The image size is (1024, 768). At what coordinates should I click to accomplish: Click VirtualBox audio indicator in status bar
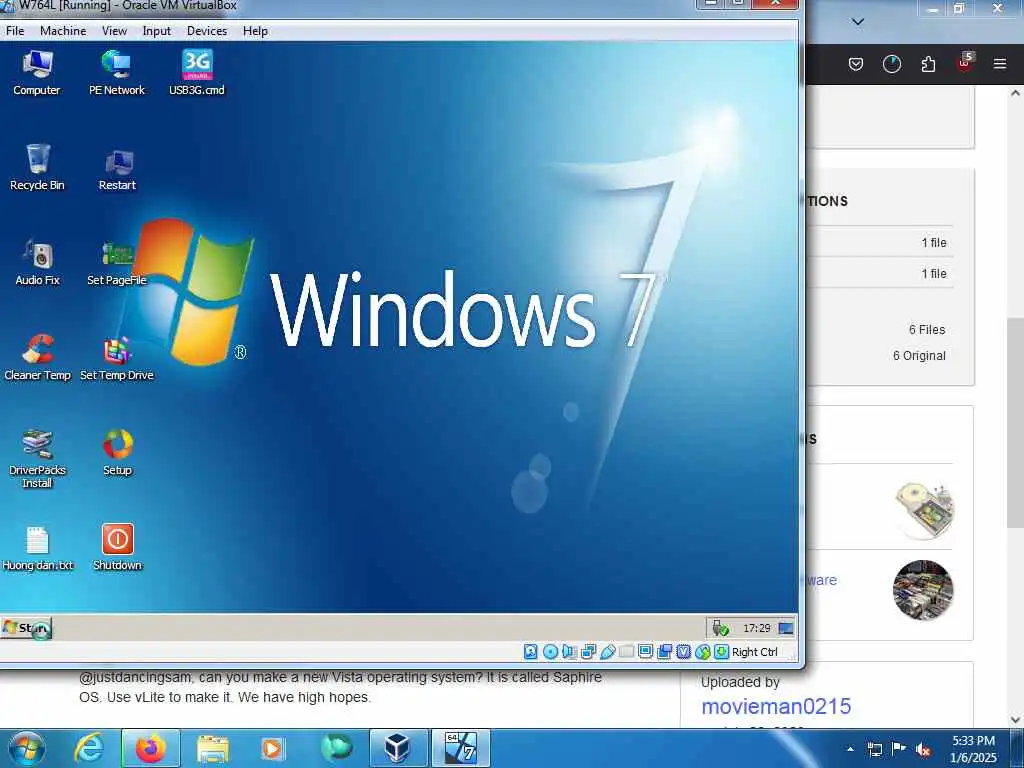point(569,652)
